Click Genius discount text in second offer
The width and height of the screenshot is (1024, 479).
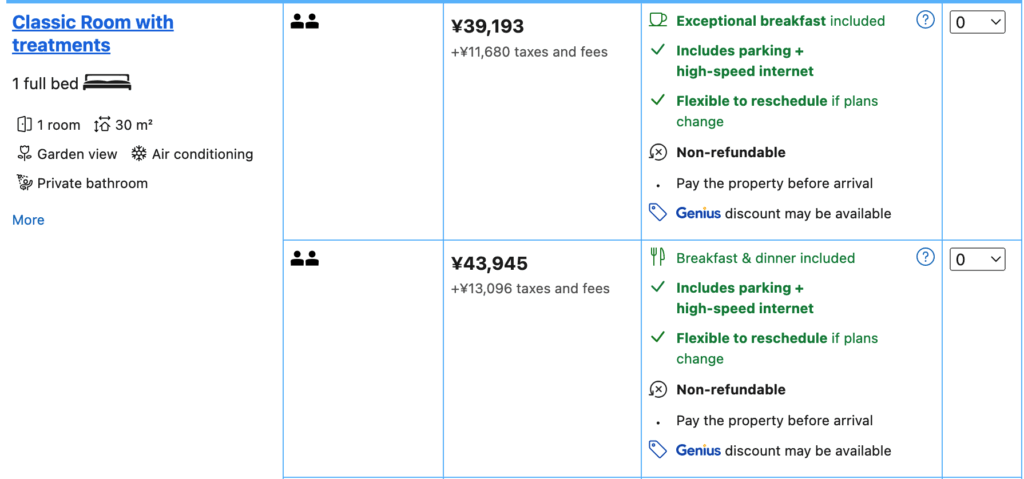pos(783,450)
